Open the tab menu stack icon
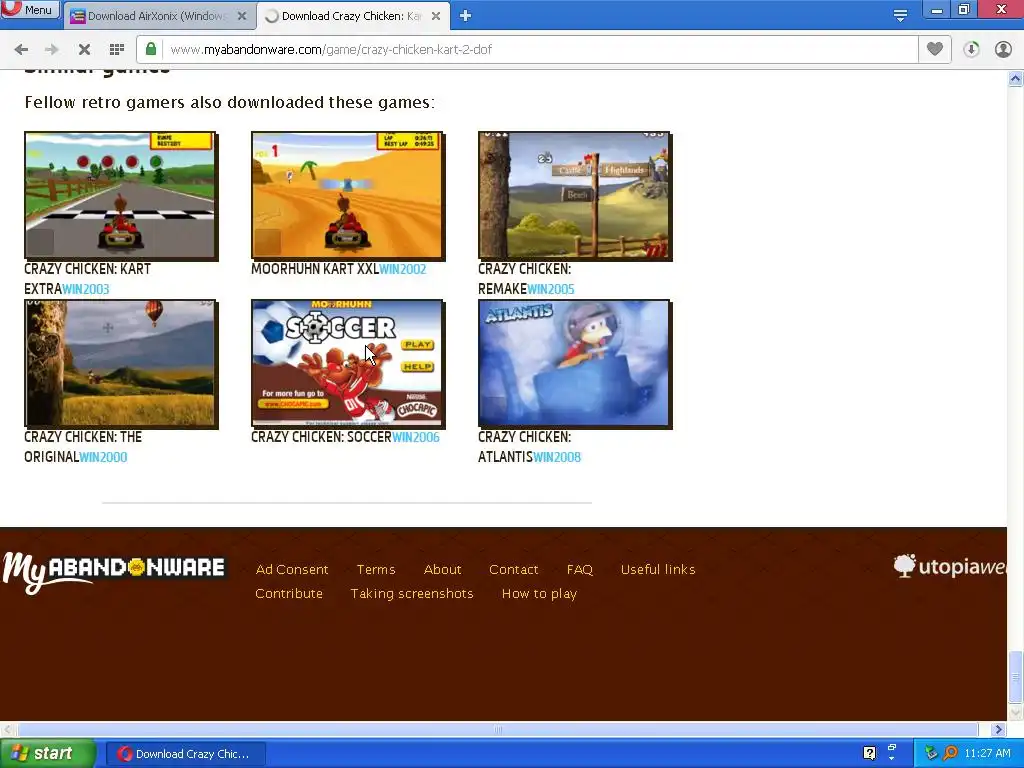Viewport: 1024px width, 768px height. 900,16
